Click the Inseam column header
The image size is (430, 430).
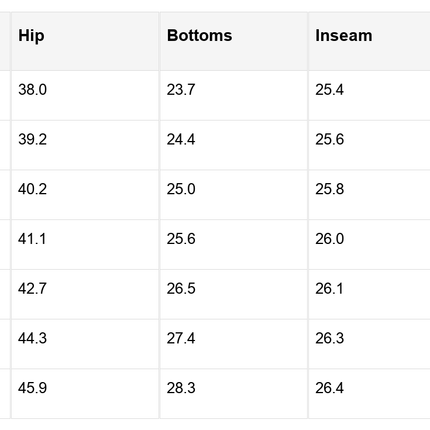pyautogui.click(x=344, y=36)
